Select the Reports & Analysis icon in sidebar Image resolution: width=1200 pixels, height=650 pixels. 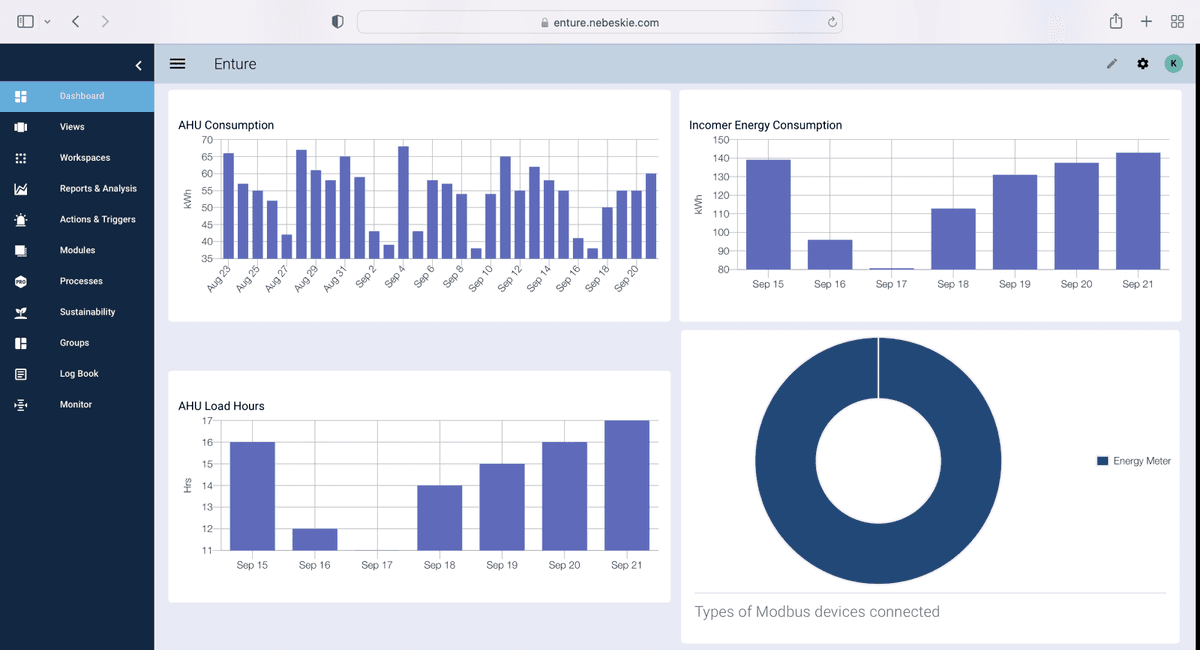tap(18, 188)
